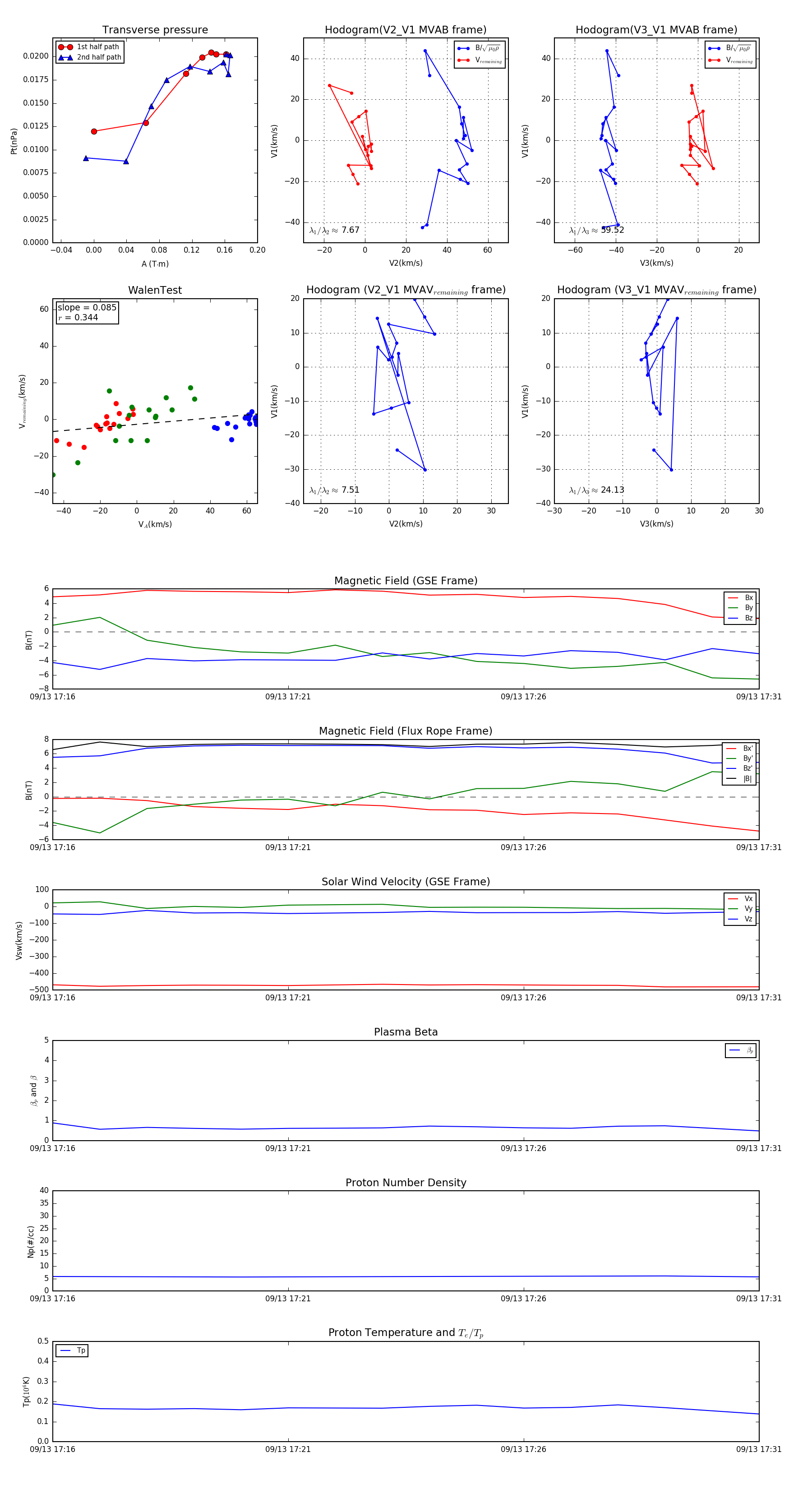Viewport: 812px width, 1489px height.
Task: Click 'Np(#/cc)' y-axis label
Action: point(31,1242)
